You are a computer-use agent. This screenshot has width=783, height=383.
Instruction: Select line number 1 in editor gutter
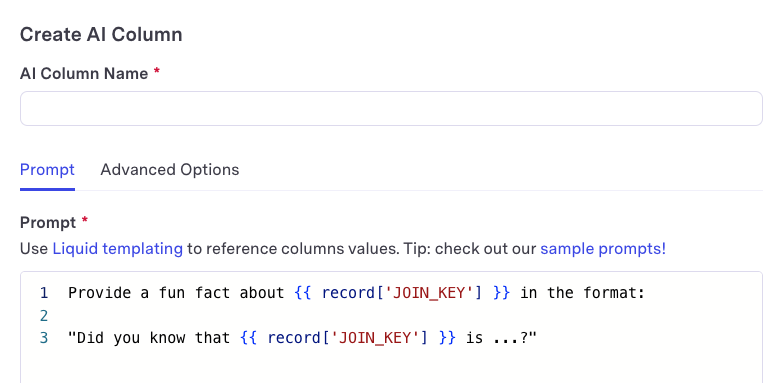click(x=44, y=293)
